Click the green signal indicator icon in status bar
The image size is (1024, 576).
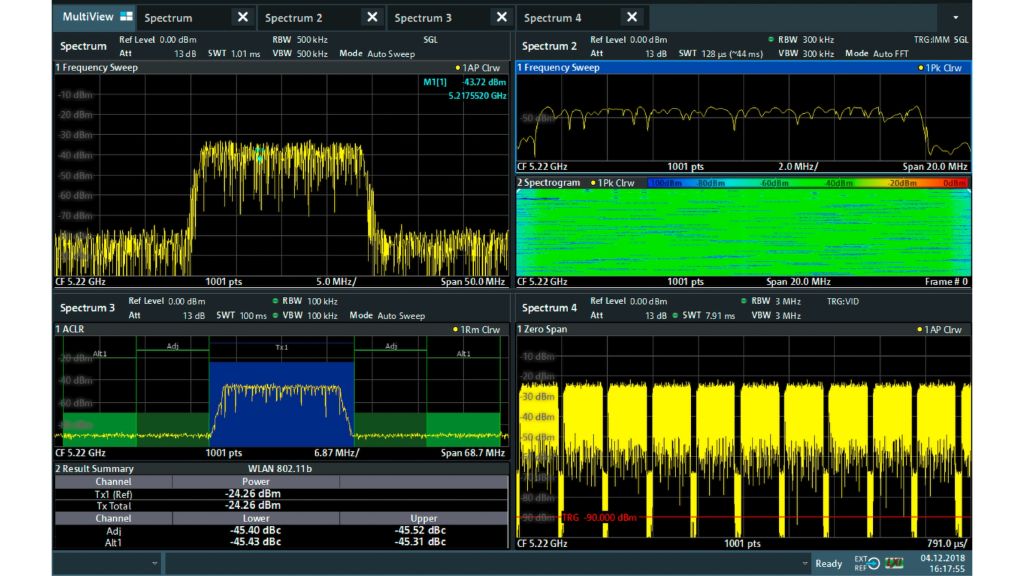[x=892, y=563]
